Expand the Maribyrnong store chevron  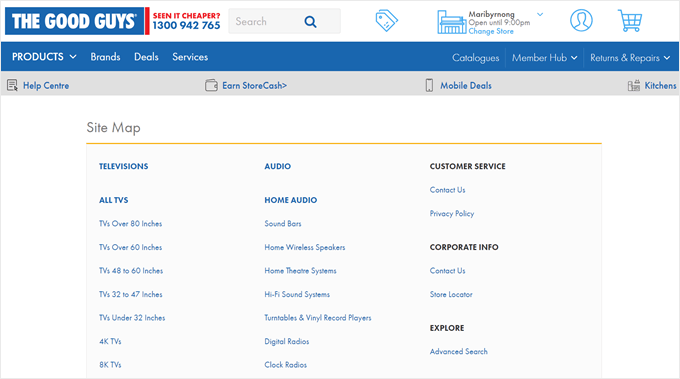pos(540,14)
